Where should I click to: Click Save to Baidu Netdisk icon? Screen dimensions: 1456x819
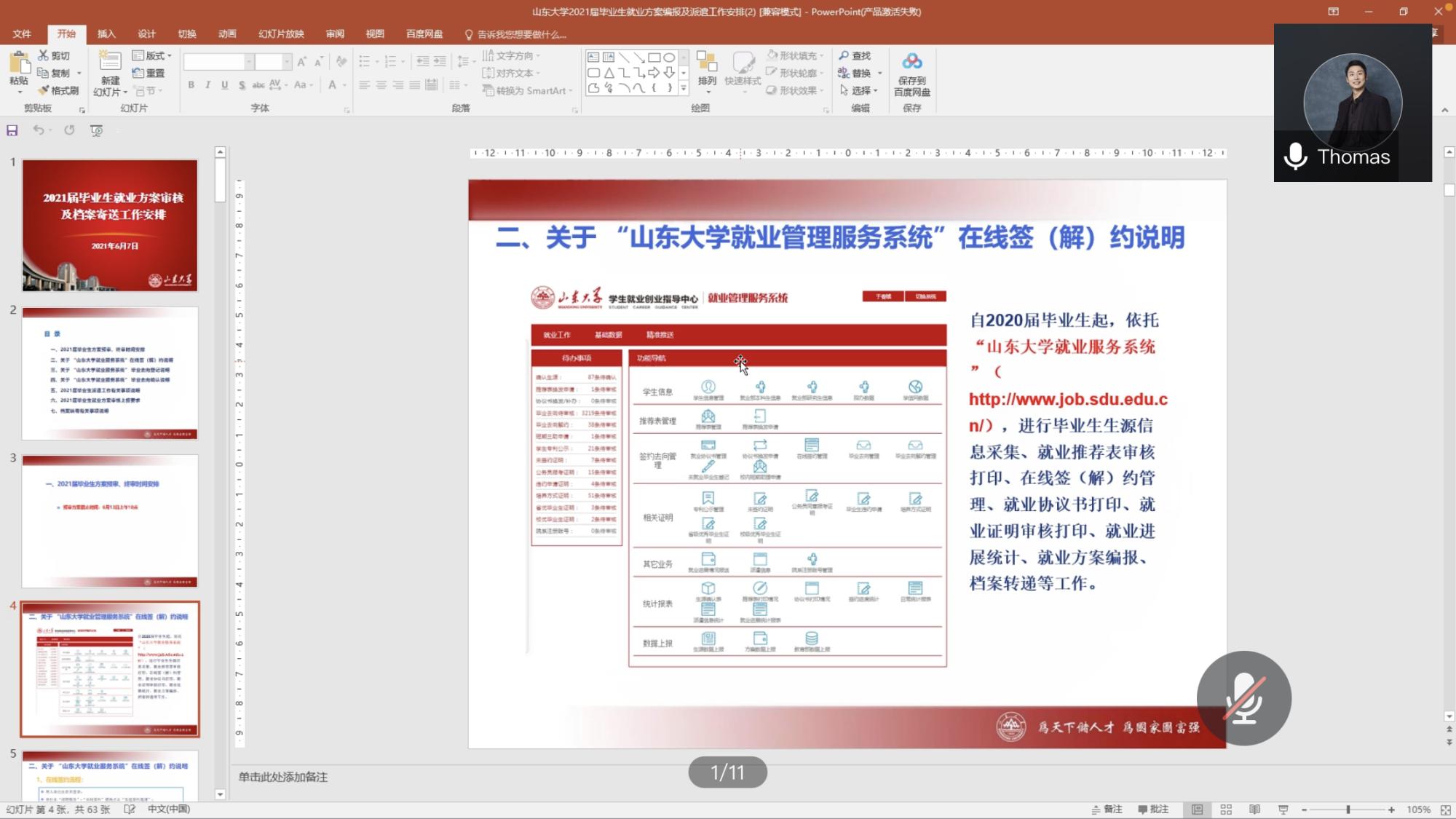point(911,62)
